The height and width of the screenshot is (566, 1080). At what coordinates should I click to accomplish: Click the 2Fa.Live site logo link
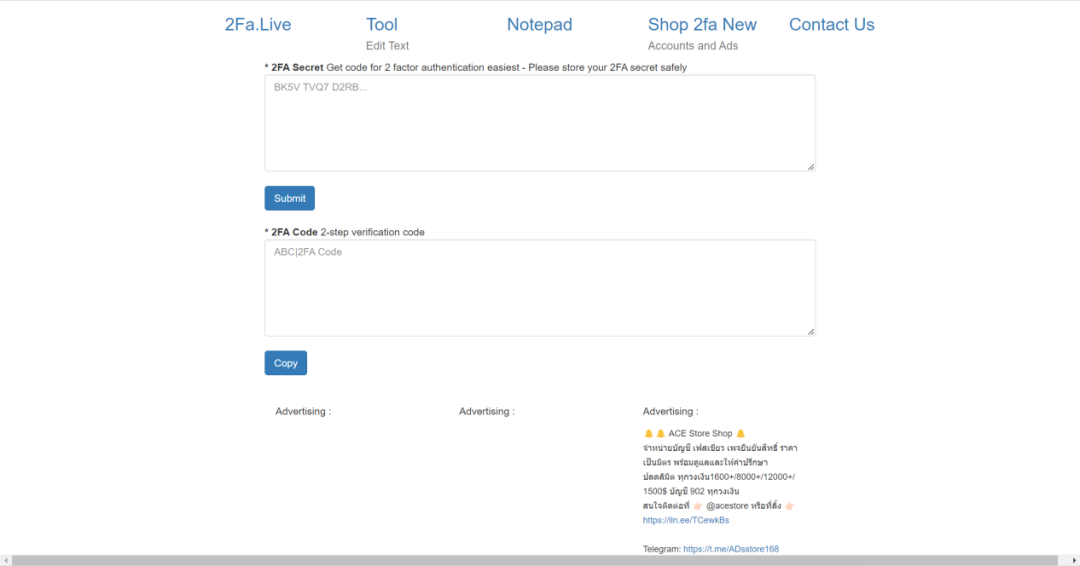tap(258, 25)
